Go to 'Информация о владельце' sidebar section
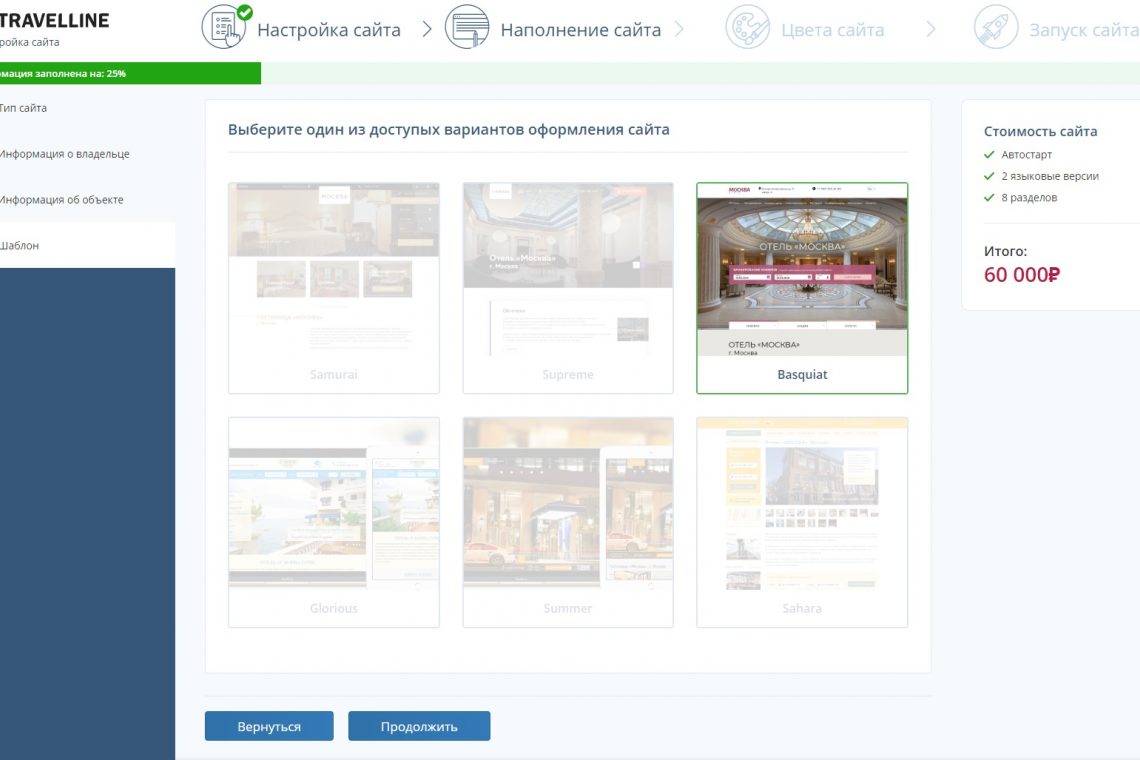Screen dimensions: 1140x760 click(87, 153)
